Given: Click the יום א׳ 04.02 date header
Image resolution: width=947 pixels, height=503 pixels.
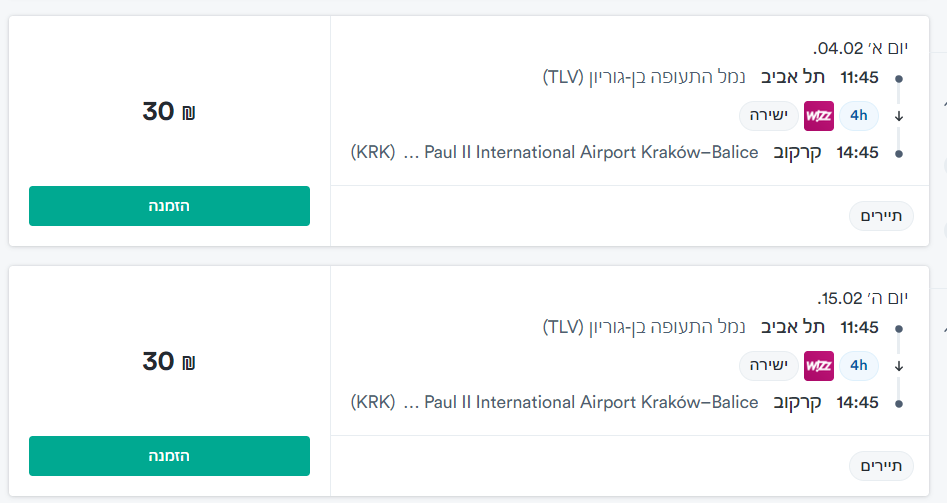Looking at the screenshot, I should 862,48.
